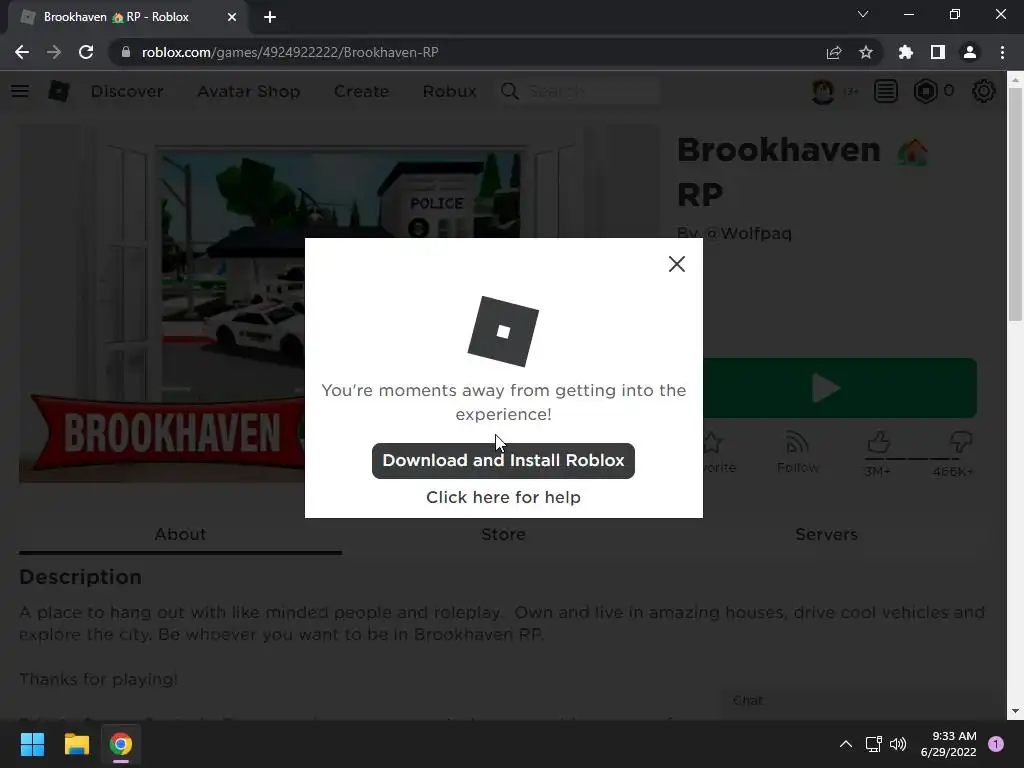Open the Create page
Screen dimensions: 1024x768
coord(361,91)
